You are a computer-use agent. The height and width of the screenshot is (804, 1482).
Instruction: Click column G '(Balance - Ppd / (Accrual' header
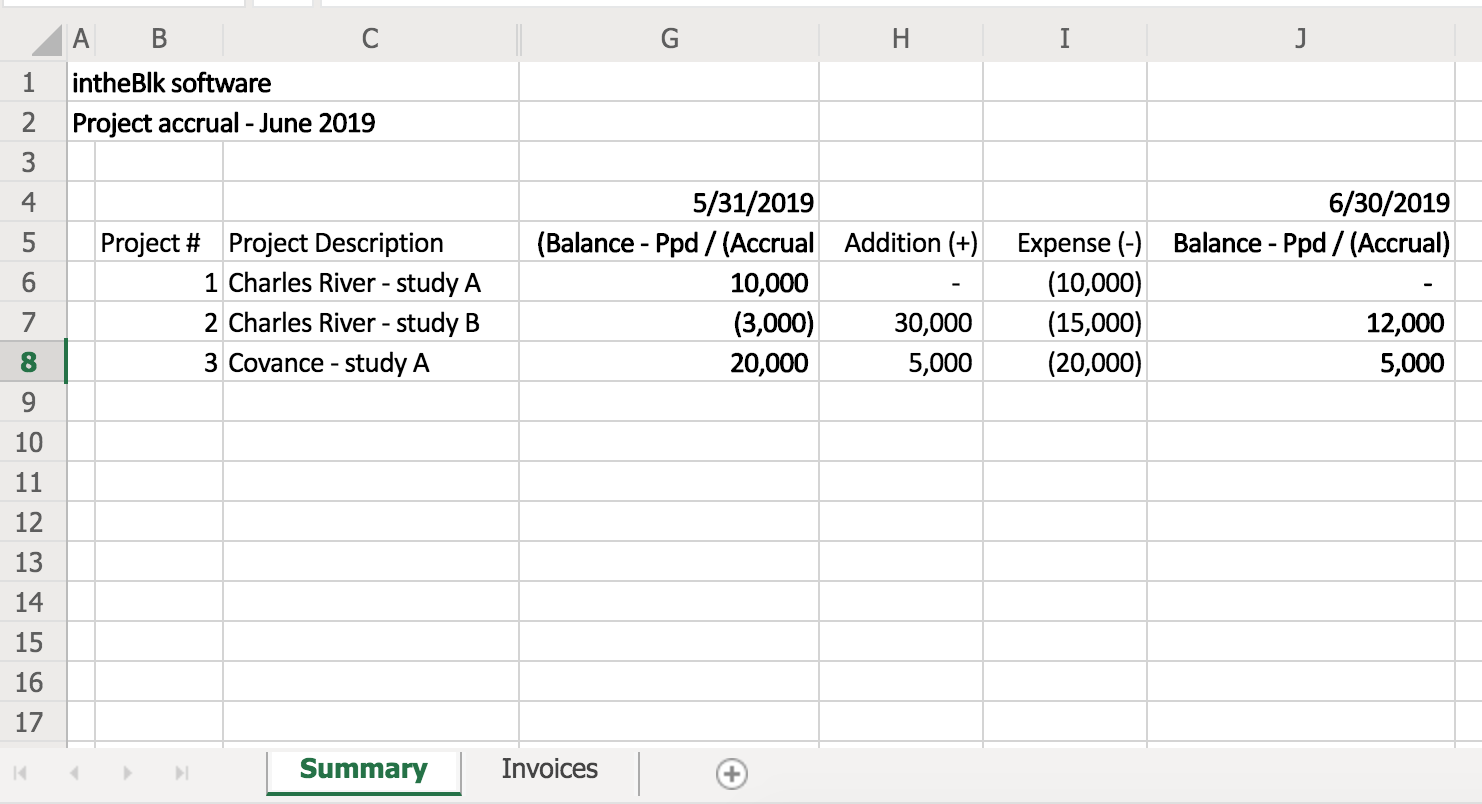tap(670, 242)
